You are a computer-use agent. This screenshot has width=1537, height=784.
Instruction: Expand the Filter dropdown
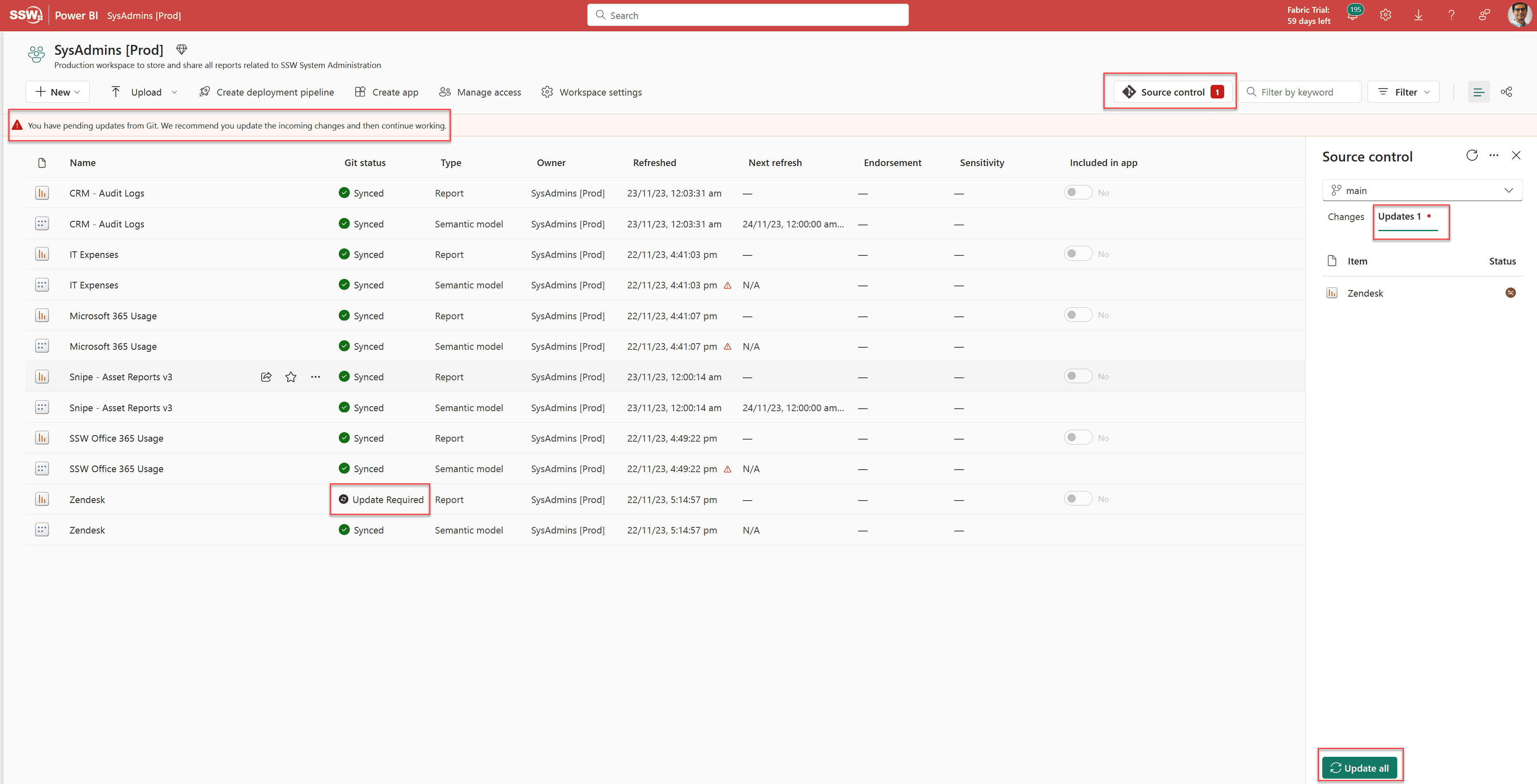click(x=1403, y=92)
